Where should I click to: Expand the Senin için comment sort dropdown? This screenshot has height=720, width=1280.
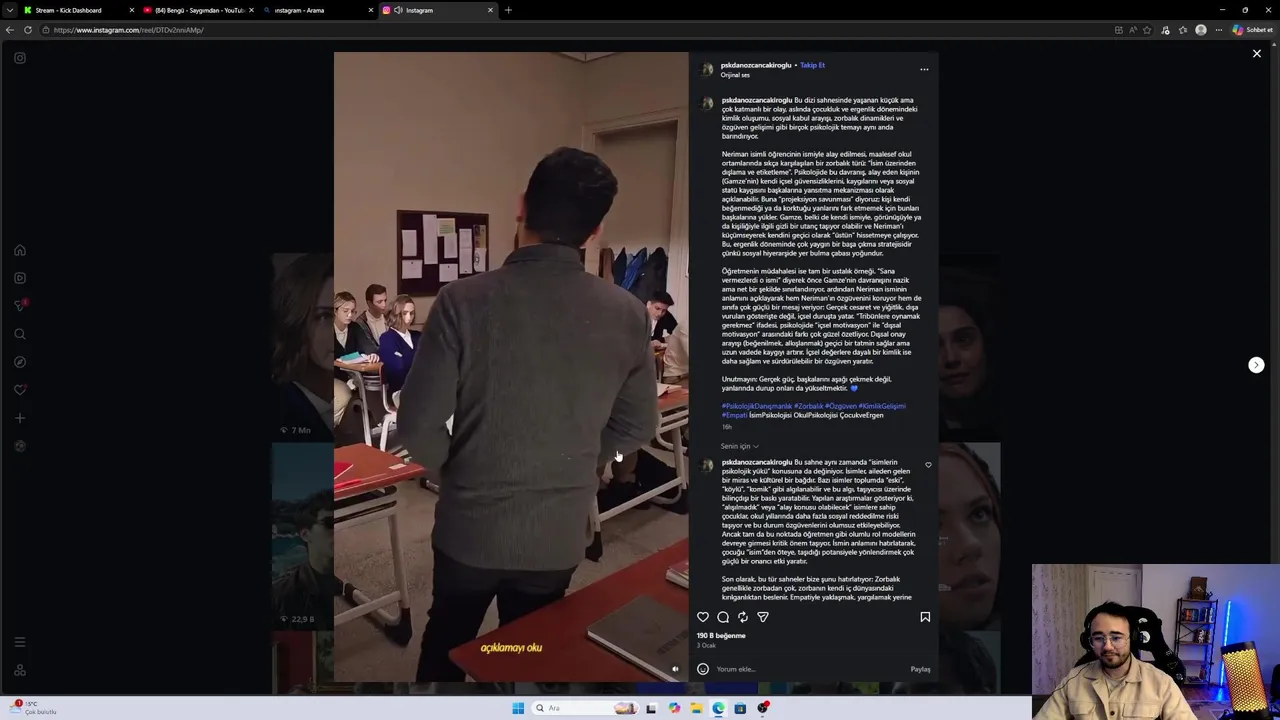[739, 446]
